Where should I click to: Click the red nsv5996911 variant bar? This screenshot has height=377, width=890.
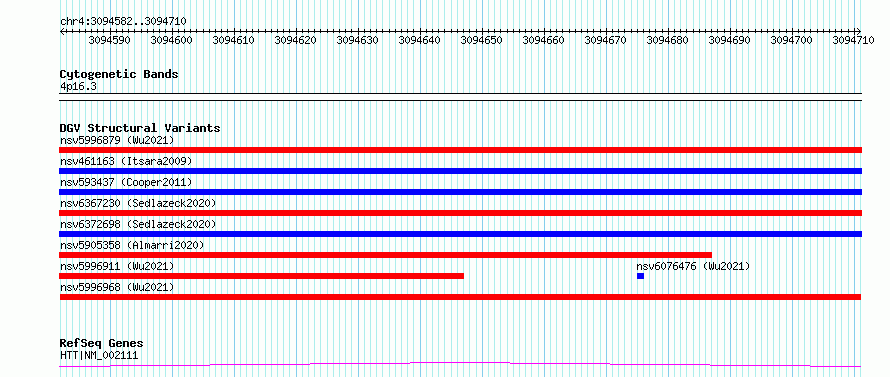(x=262, y=276)
